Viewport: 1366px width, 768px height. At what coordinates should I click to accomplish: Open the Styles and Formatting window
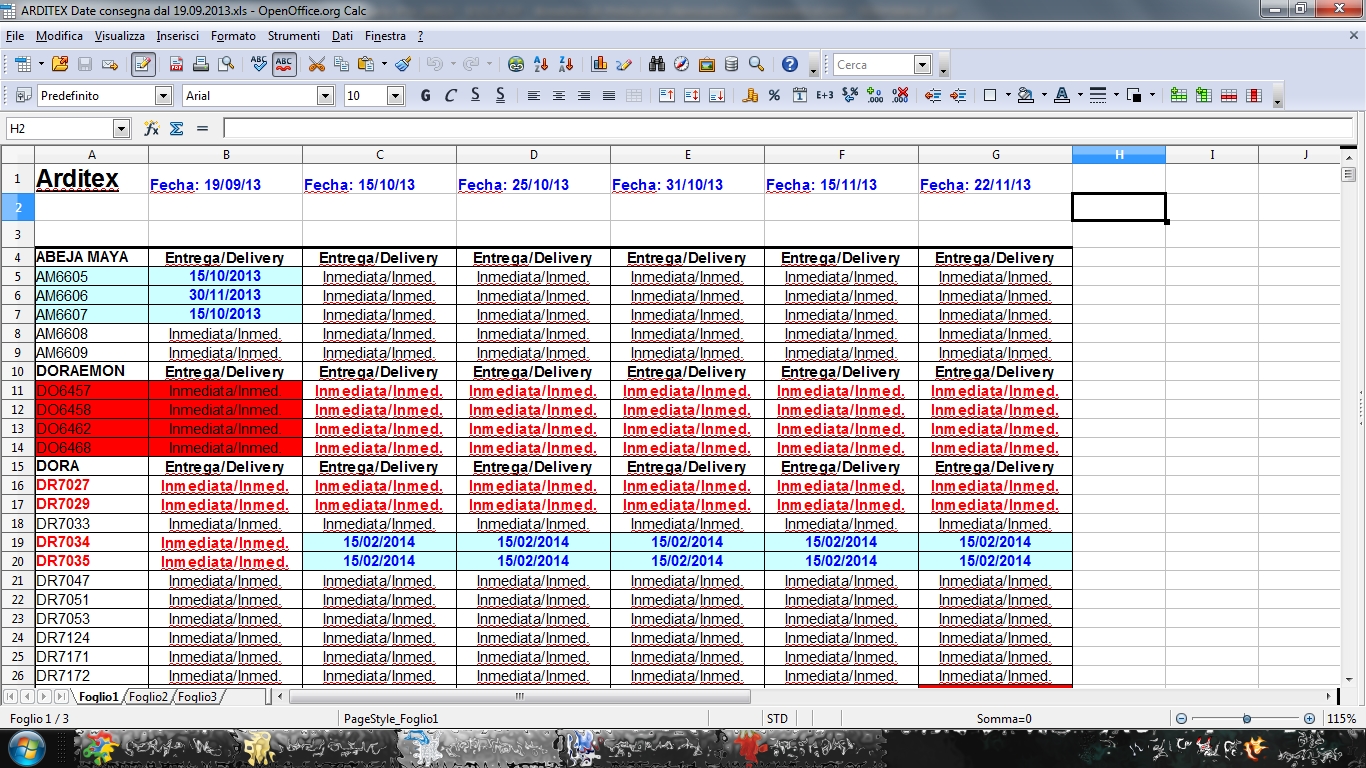(x=23, y=96)
